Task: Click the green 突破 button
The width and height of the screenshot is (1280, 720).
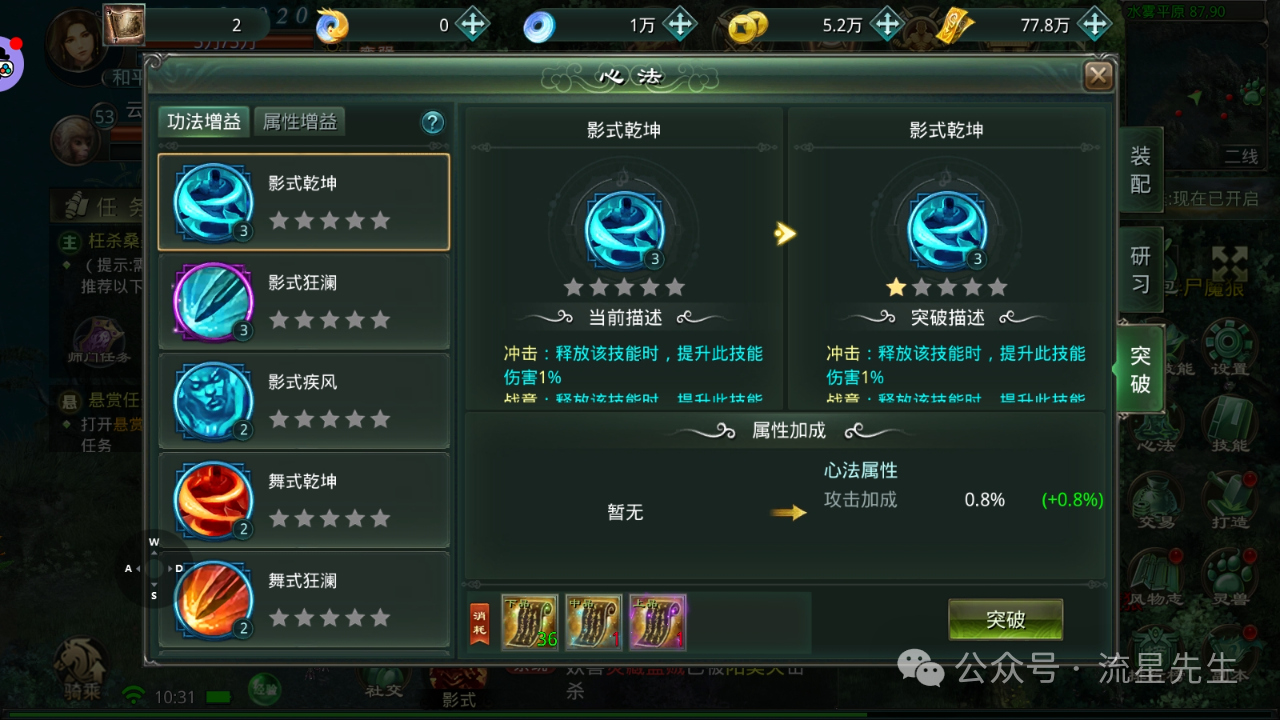Action: pyautogui.click(x=1005, y=620)
